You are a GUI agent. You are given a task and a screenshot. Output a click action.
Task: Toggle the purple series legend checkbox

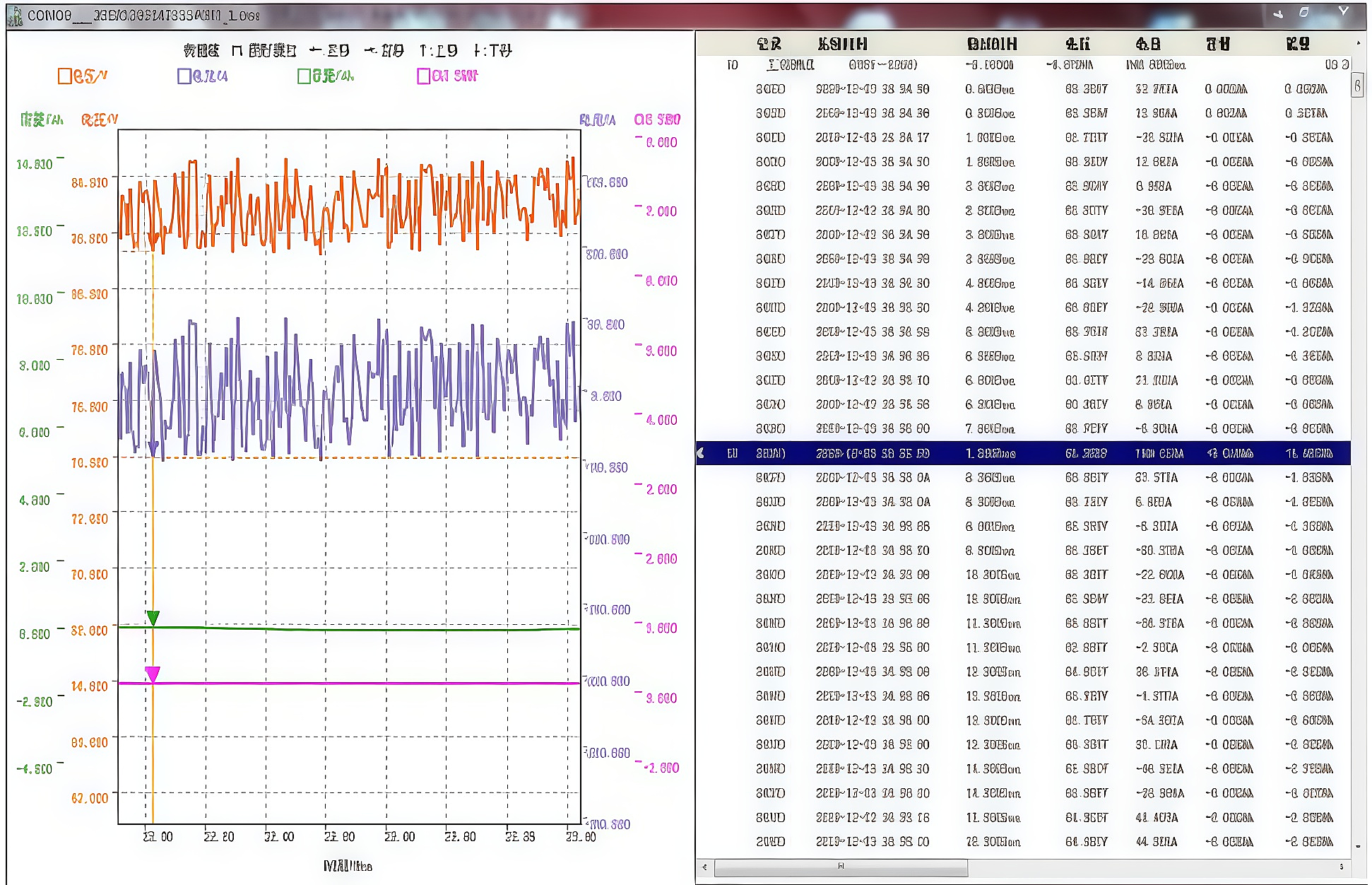(x=184, y=76)
